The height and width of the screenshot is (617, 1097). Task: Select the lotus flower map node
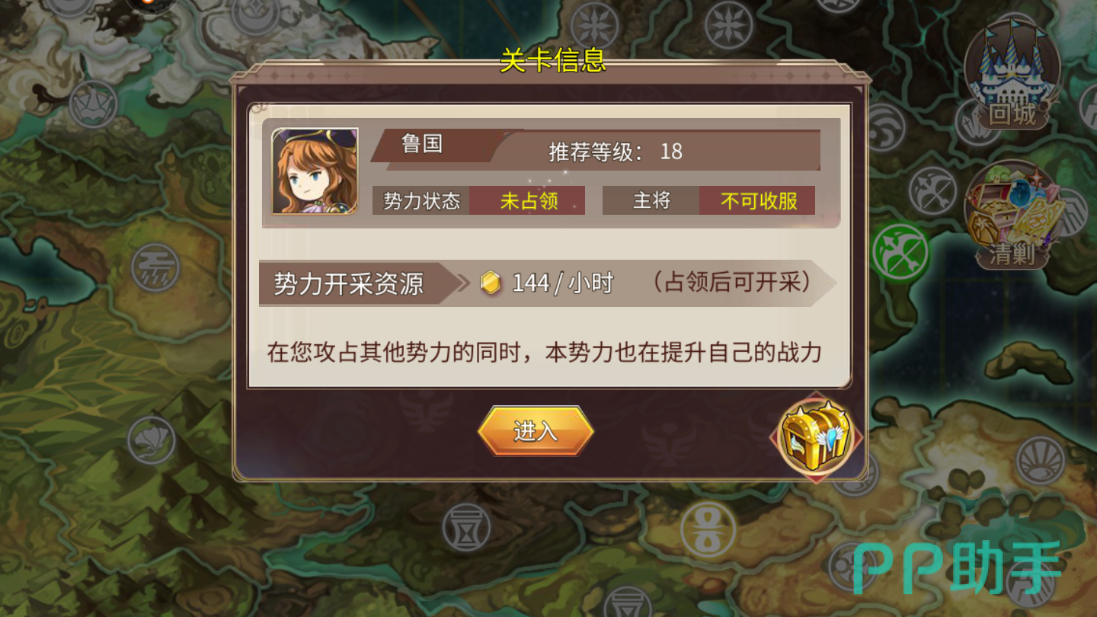coord(151,440)
